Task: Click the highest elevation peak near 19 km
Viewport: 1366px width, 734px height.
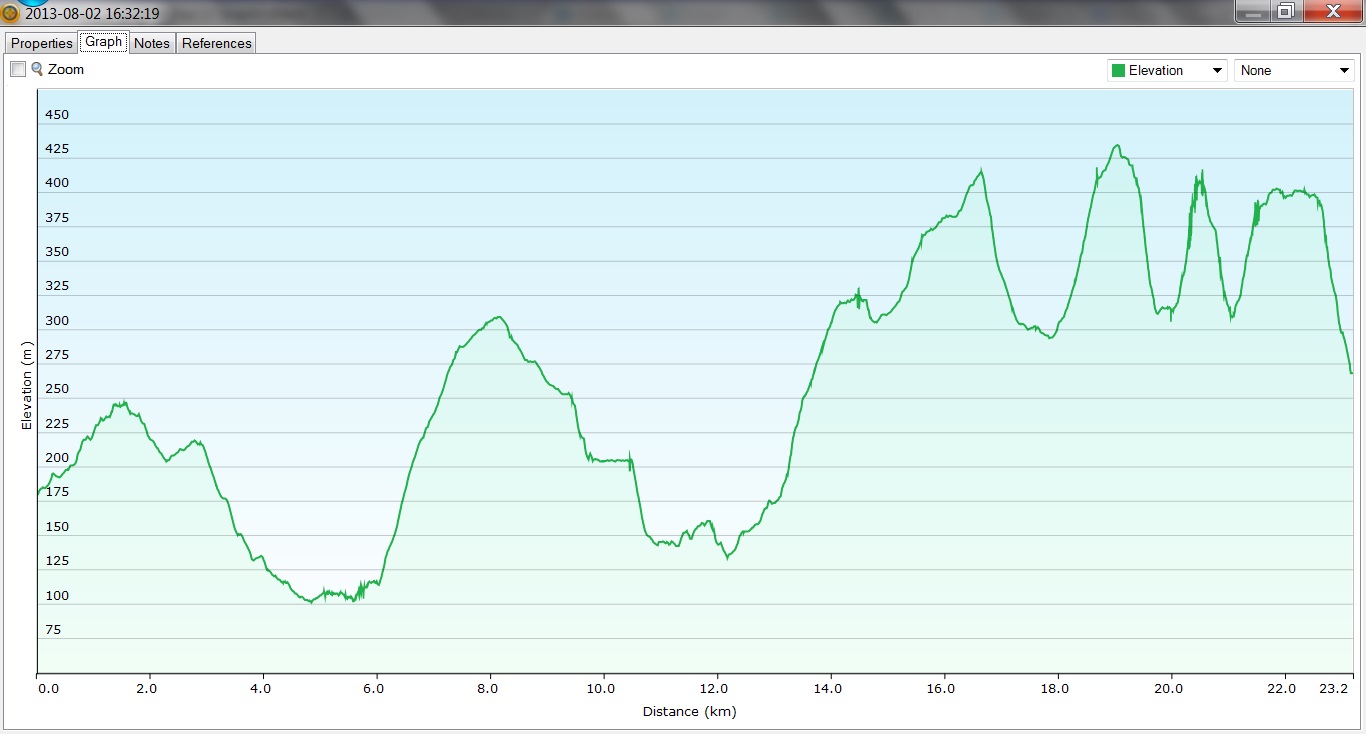Action: pos(1117,146)
